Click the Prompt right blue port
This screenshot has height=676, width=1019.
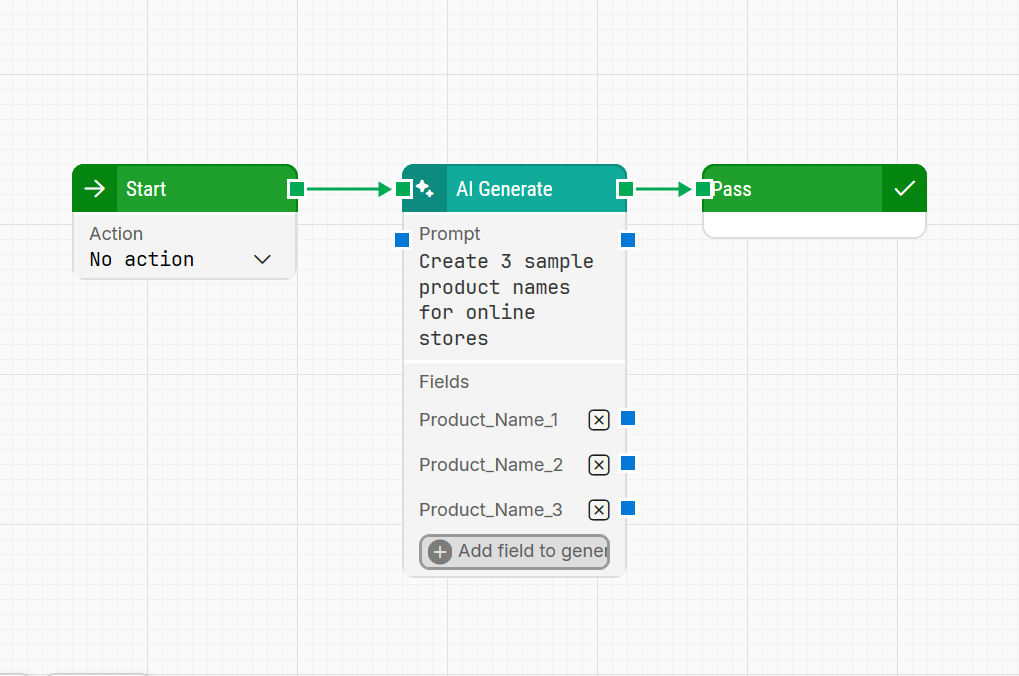(628, 240)
